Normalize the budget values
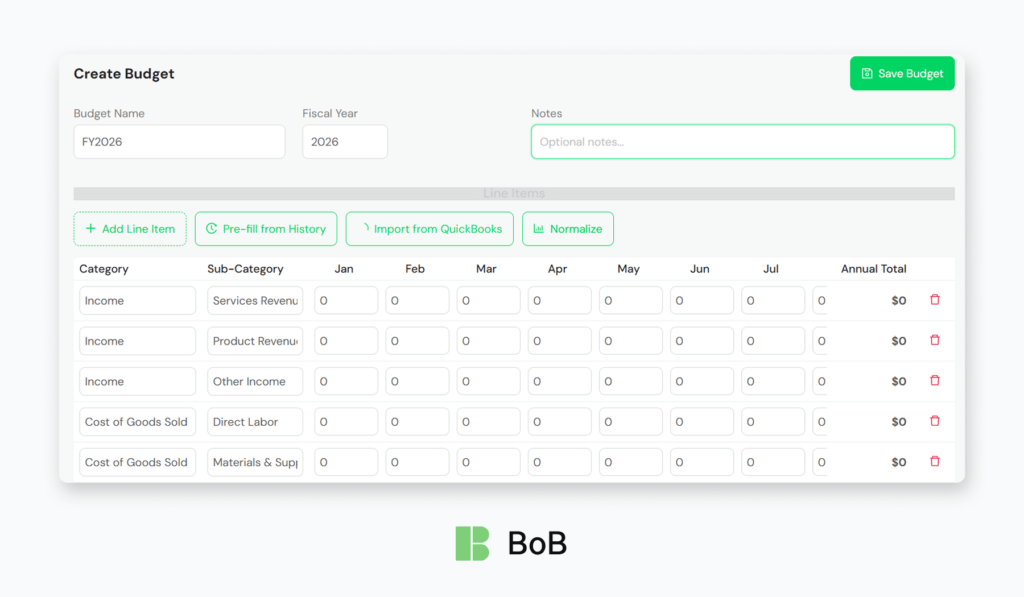Screen dimensions: 1024x597 [567, 229]
